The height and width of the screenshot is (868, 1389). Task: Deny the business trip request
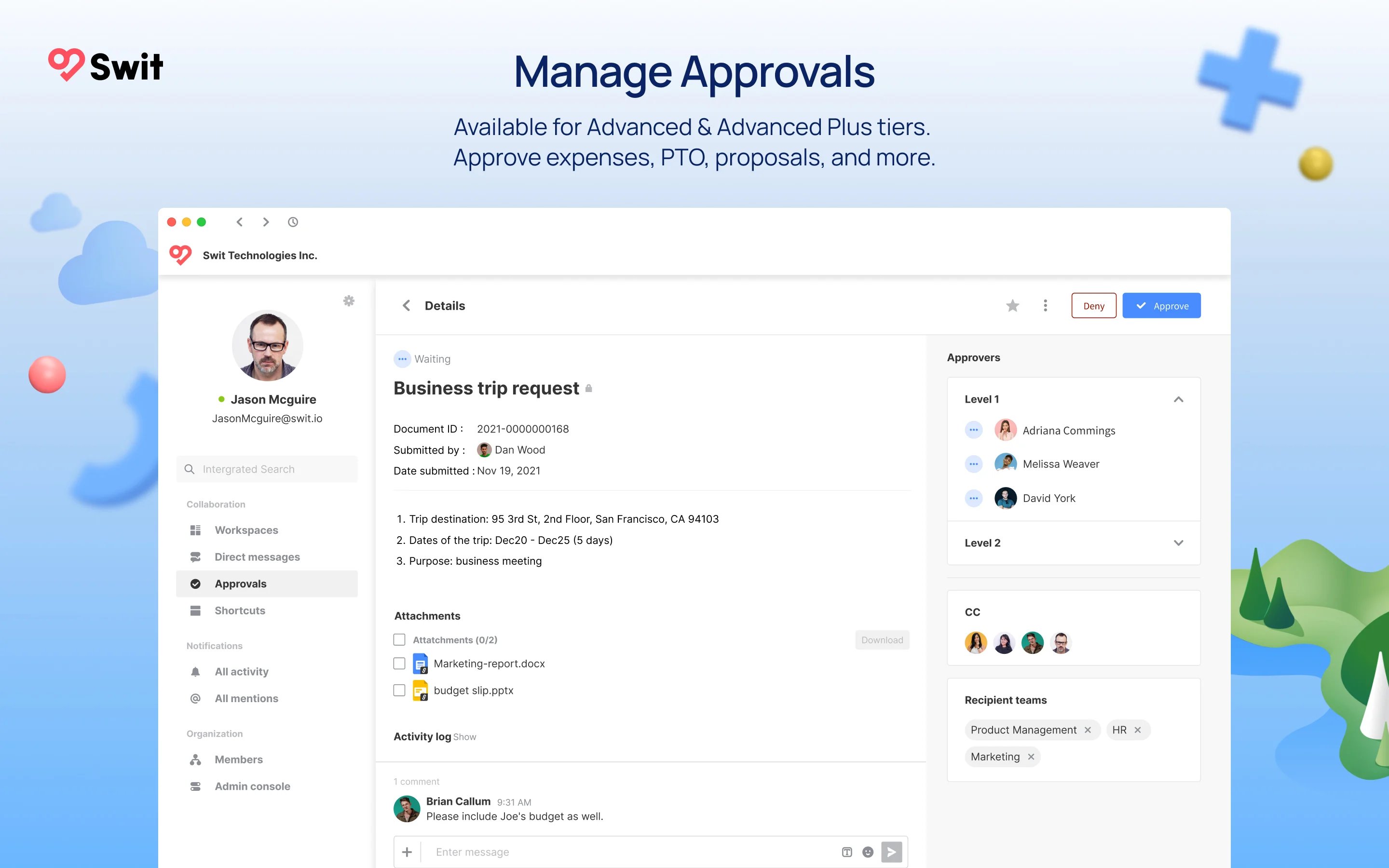(x=1093, y=305)
